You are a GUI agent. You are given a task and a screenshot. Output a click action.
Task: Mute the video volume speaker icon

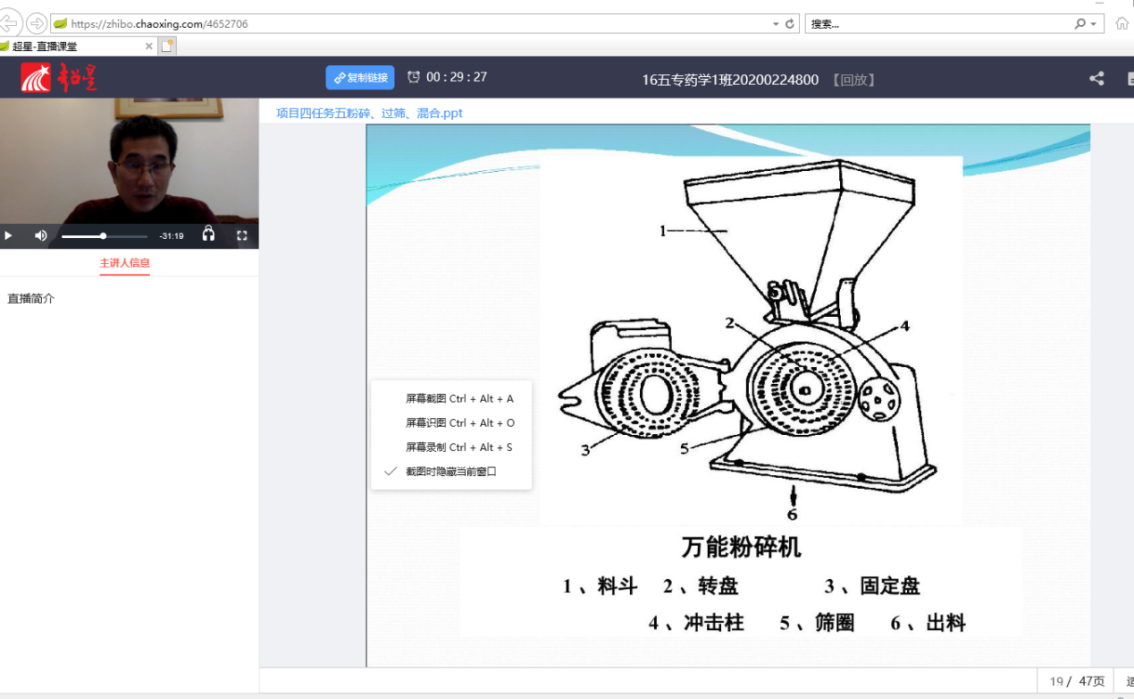[41, 236]
